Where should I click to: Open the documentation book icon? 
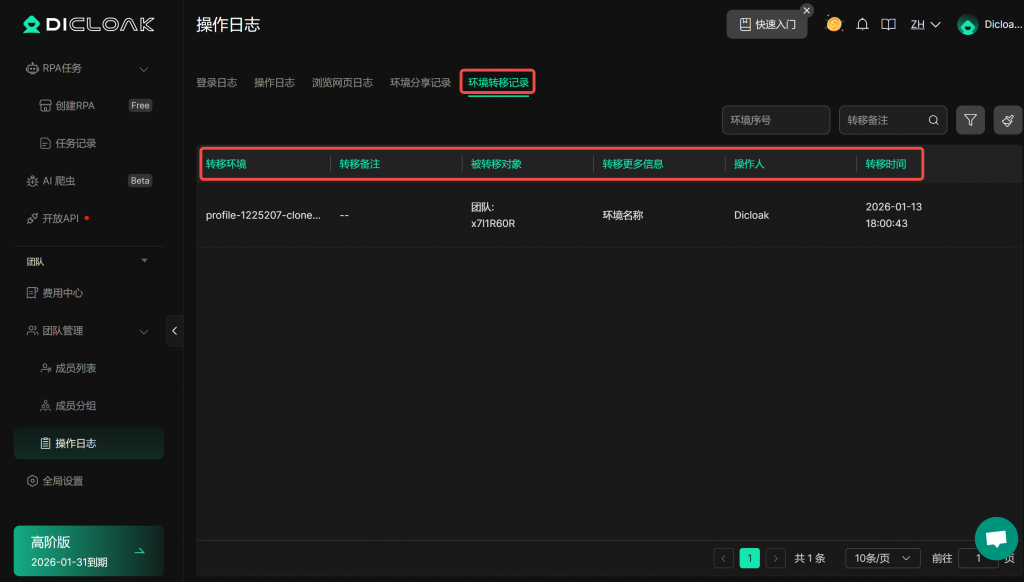pos(888,25)
